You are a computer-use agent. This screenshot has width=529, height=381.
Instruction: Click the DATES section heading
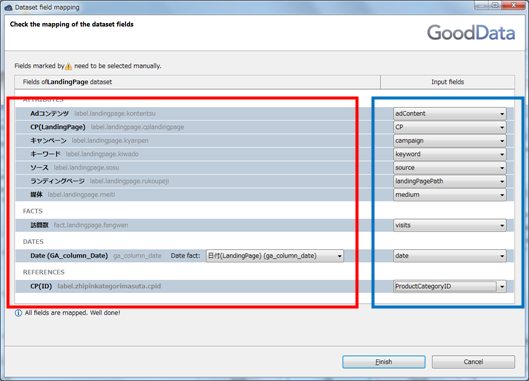(33, 242)
